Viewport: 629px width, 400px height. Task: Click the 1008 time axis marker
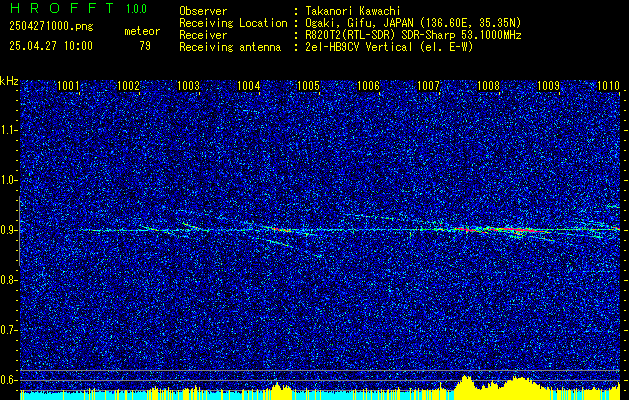pyautogui.click(x=488, y=85)
